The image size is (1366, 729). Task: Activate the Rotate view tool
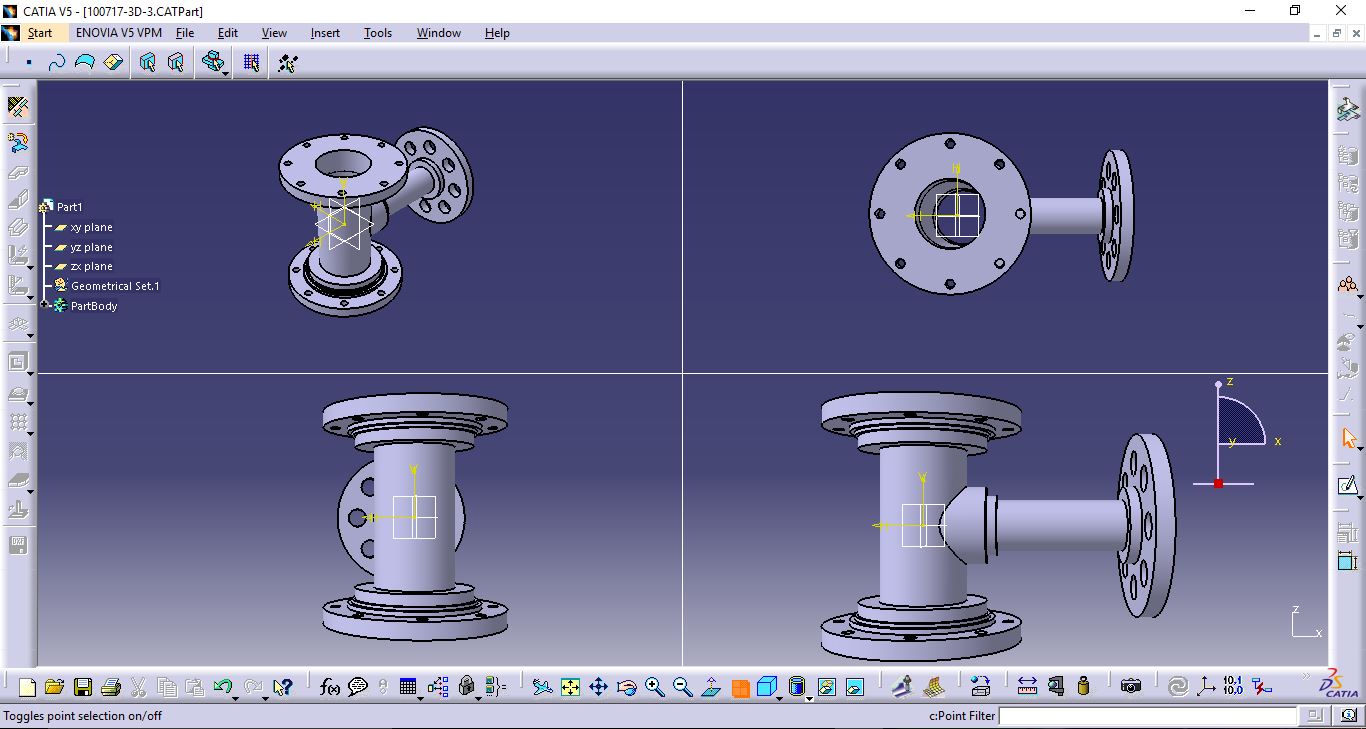[x=628, y=687]
